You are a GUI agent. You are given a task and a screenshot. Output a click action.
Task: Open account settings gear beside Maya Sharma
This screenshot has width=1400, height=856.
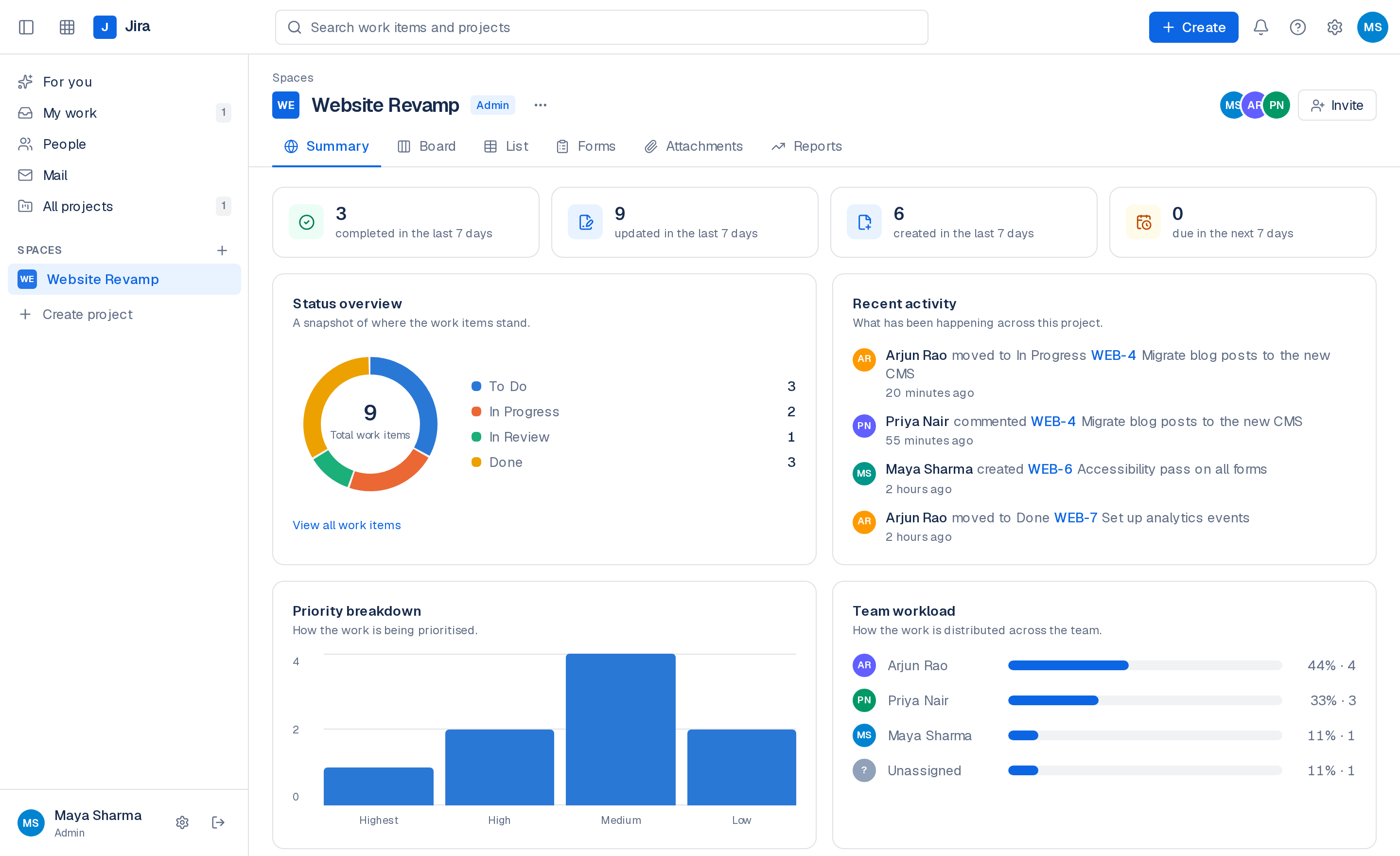tap(182, 822)
